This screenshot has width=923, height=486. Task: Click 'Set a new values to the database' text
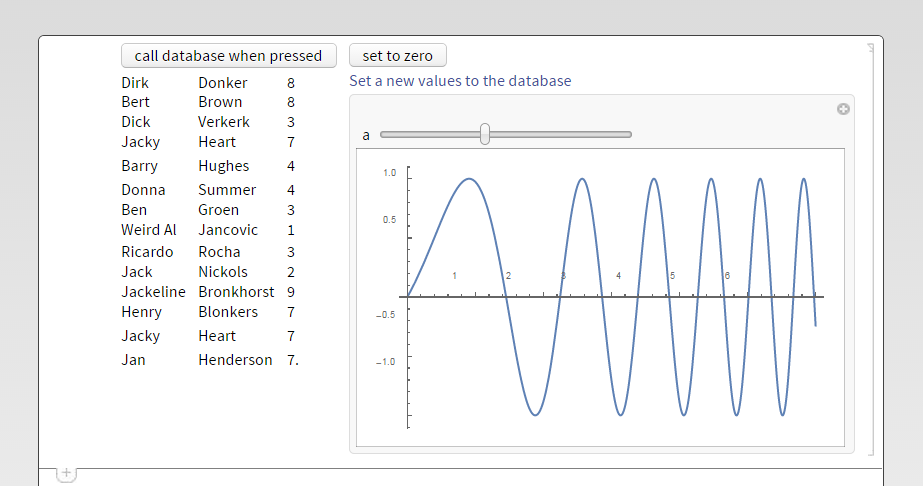pos(460,81)
